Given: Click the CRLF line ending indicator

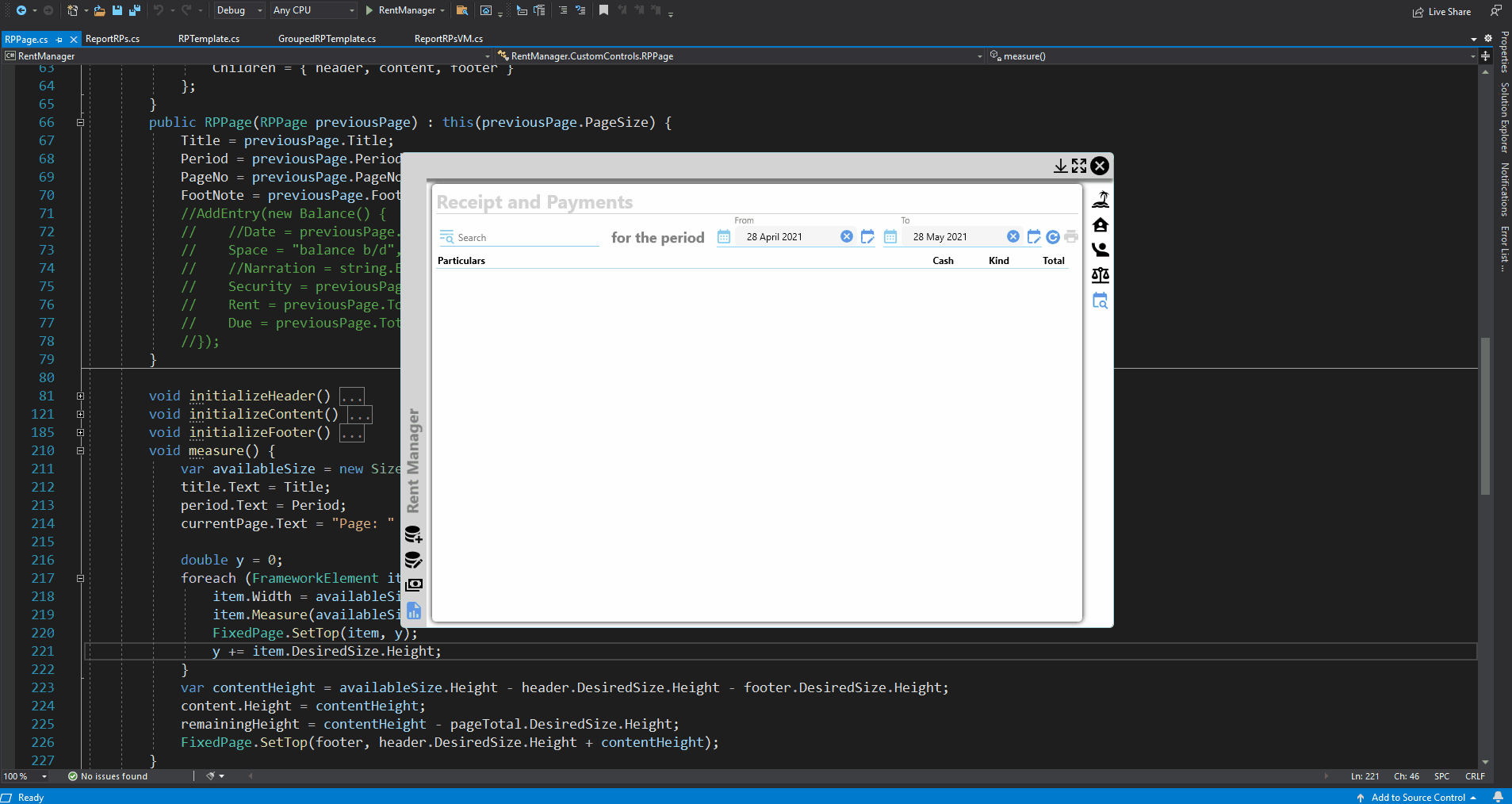Looking at the screenshot, I should point(1475,776).
